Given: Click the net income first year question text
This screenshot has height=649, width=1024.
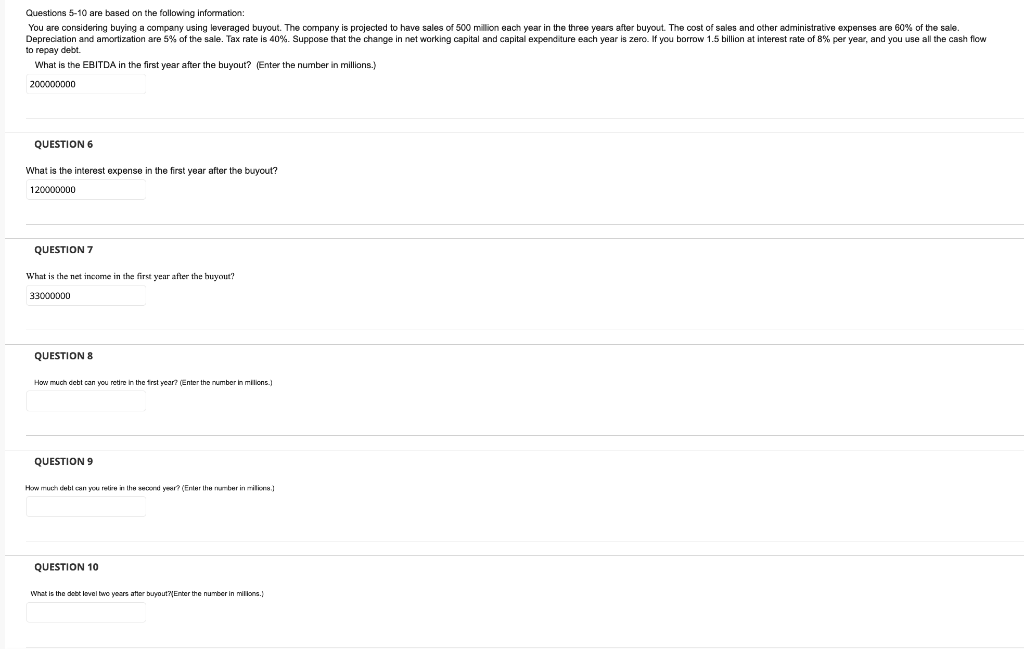Looking at the screenshot, I should 130,276.
